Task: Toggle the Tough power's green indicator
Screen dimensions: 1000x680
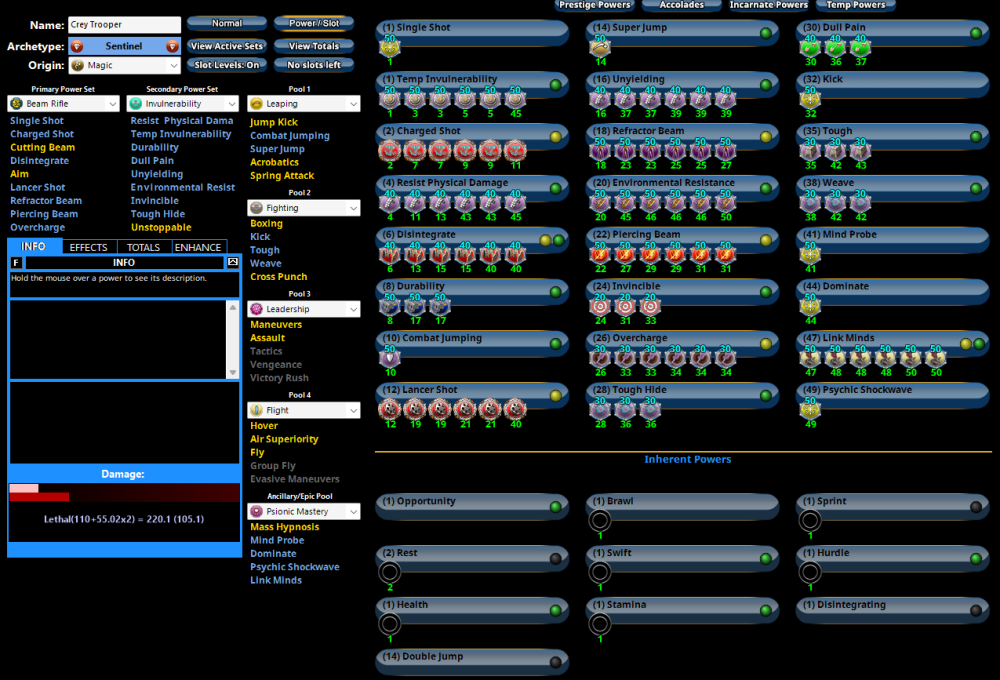Action: pos(977,136)
